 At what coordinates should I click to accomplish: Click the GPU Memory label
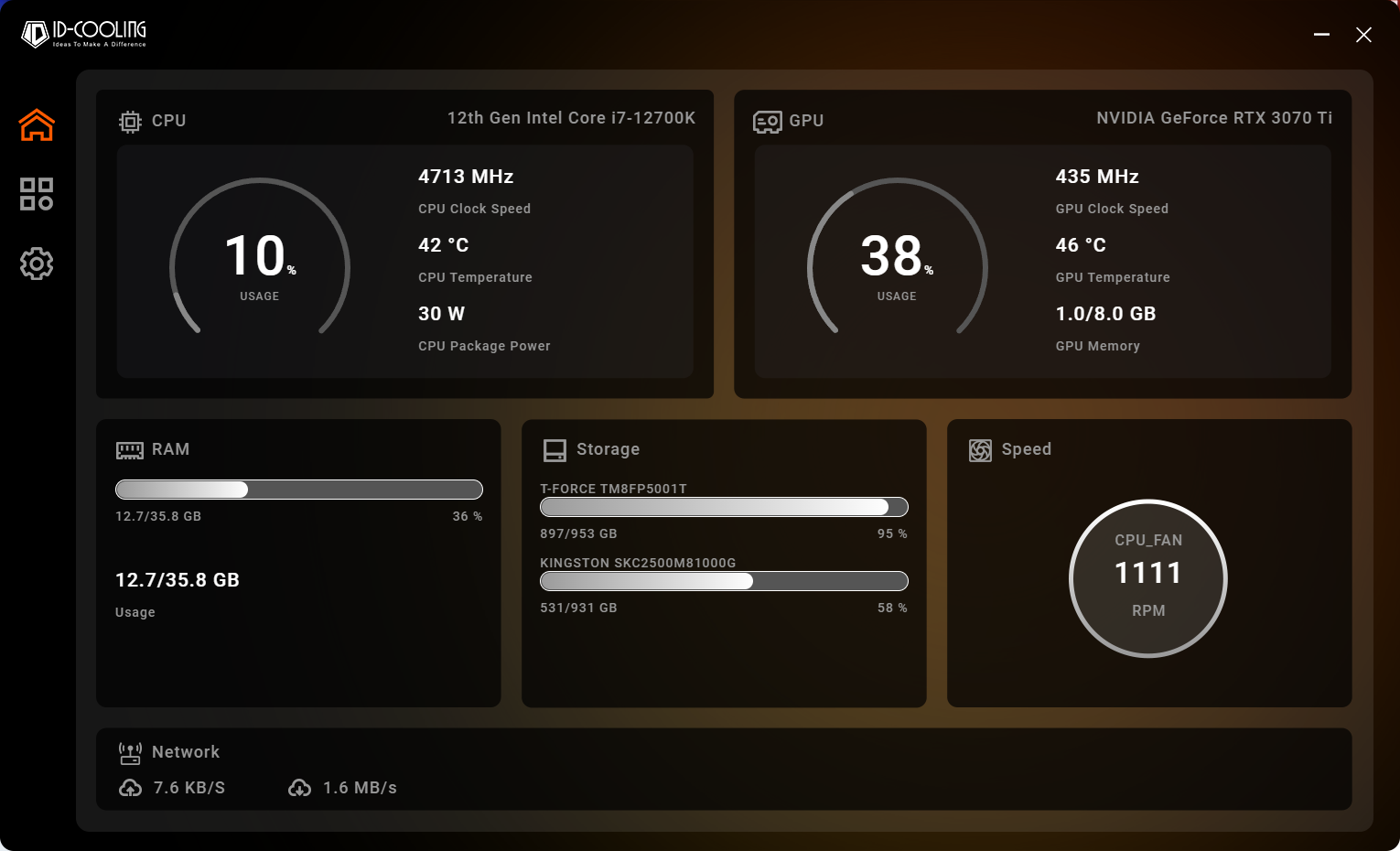point(1098,346)
